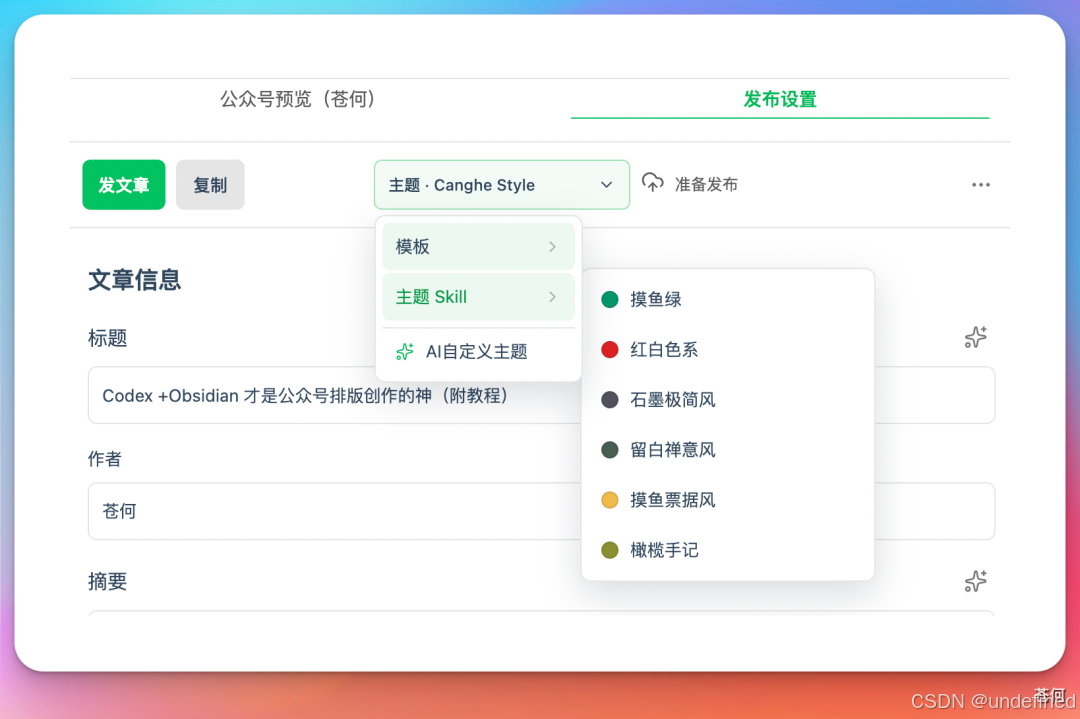Click the dark green 留白禅意风 color dot
1080x719 pixels.
610,450
